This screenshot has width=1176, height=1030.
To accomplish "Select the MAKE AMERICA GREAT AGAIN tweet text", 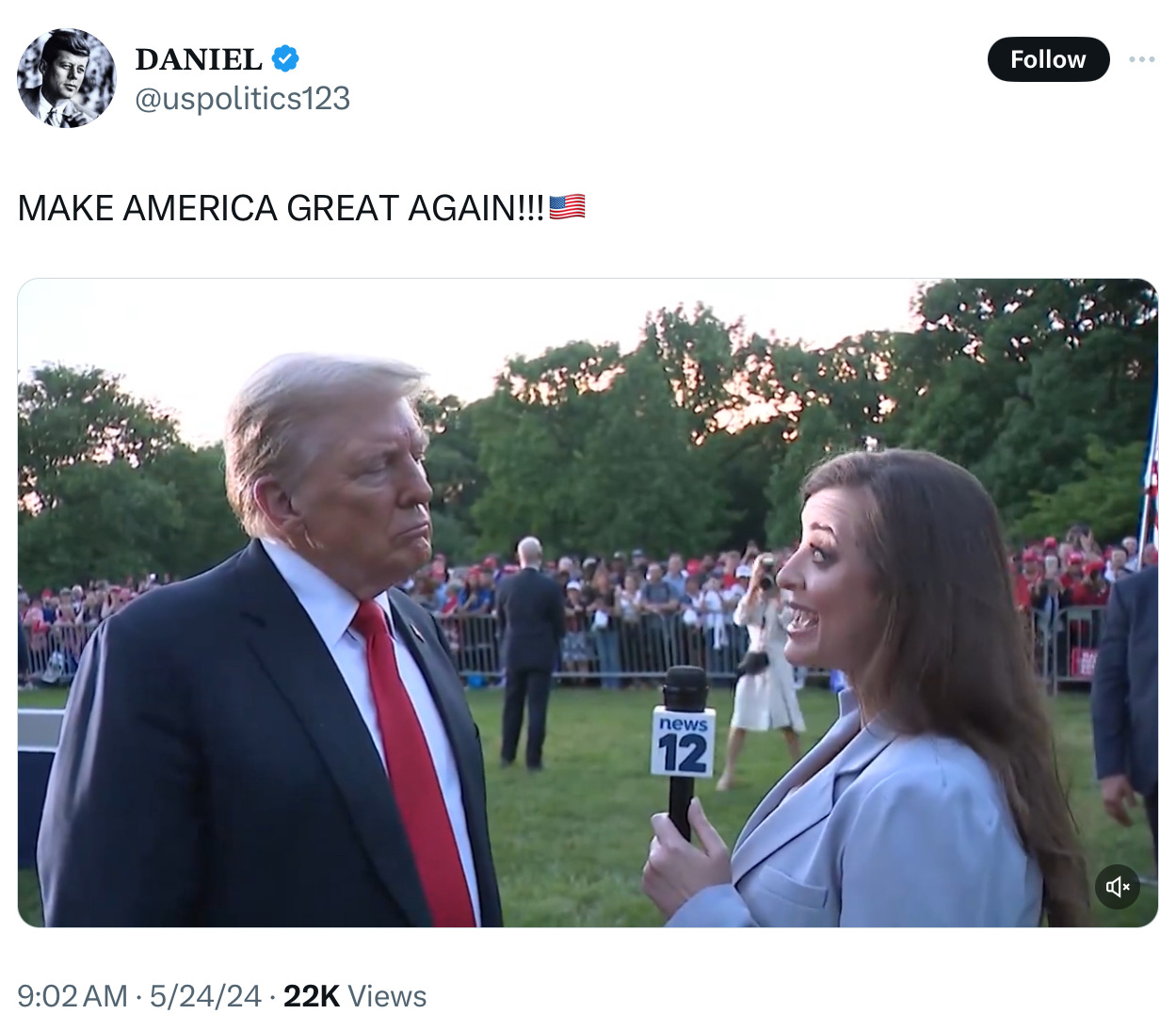I will (282, 208).
